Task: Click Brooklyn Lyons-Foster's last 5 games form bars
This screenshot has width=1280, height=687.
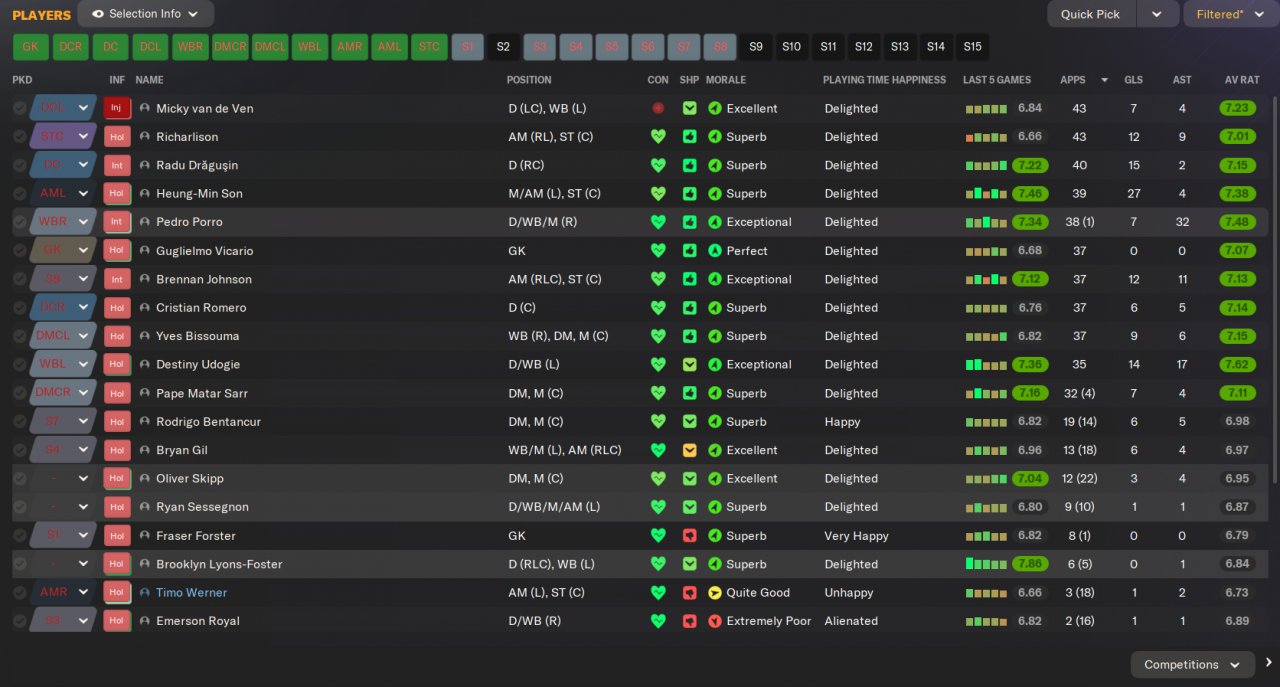Action: (x=986, y=564)
